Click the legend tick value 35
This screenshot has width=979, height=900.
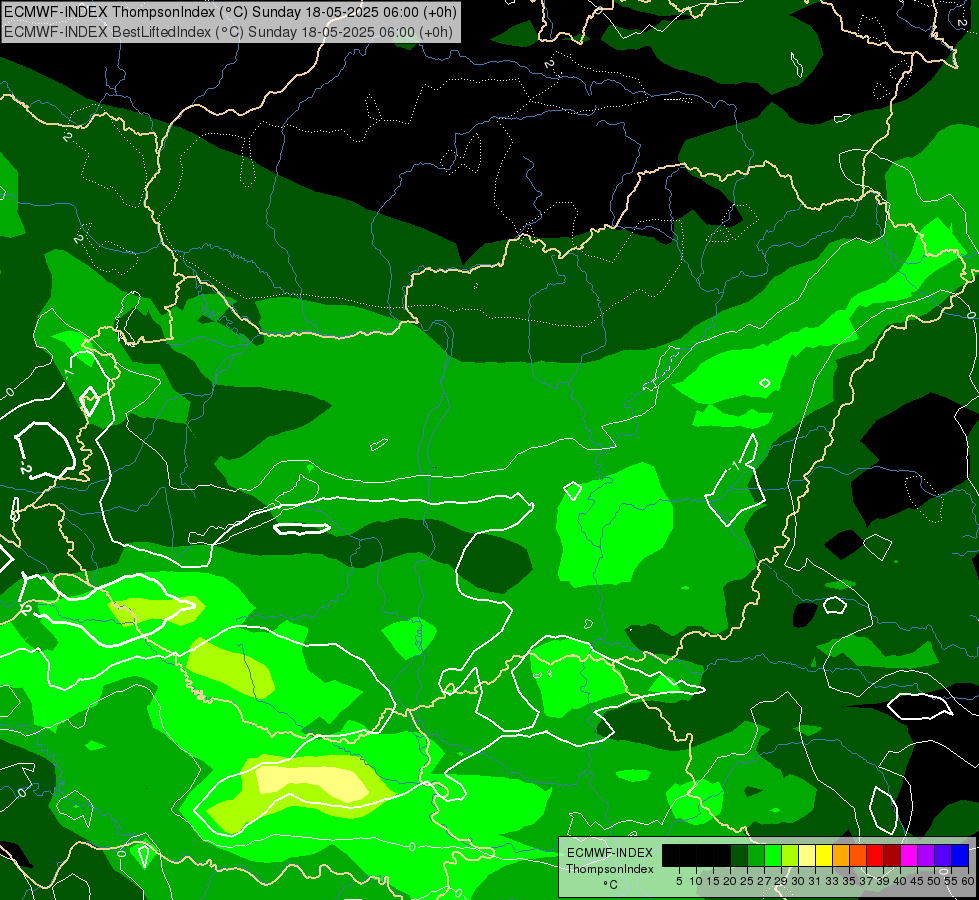849,881
